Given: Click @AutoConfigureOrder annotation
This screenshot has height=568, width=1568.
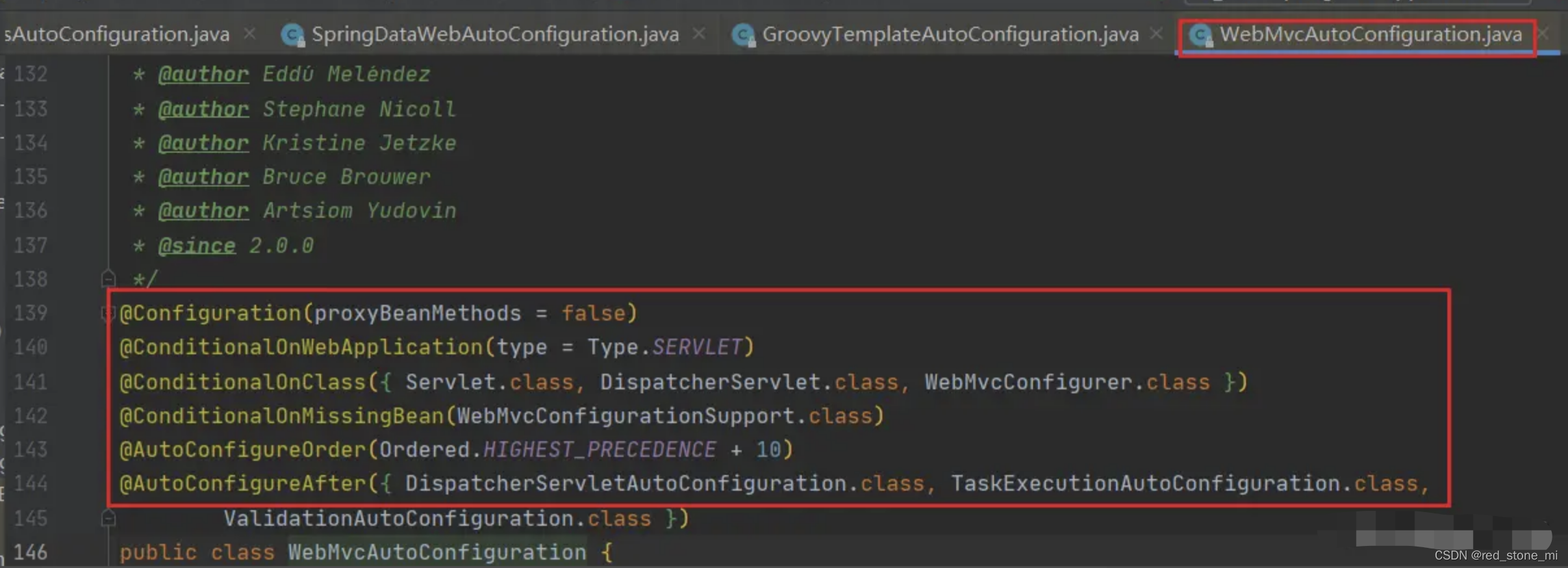Looking at the screenshot, I should (243, 450).
